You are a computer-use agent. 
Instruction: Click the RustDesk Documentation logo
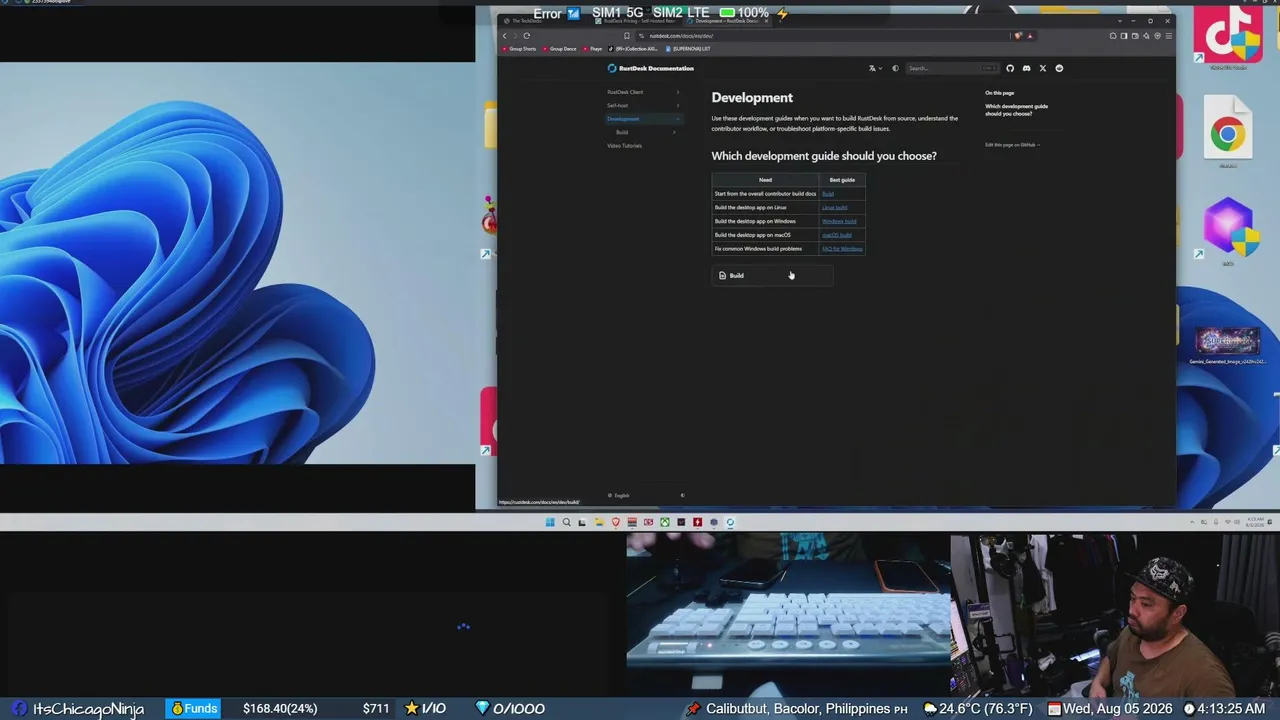pyautogui.click(x=651, y=68)
